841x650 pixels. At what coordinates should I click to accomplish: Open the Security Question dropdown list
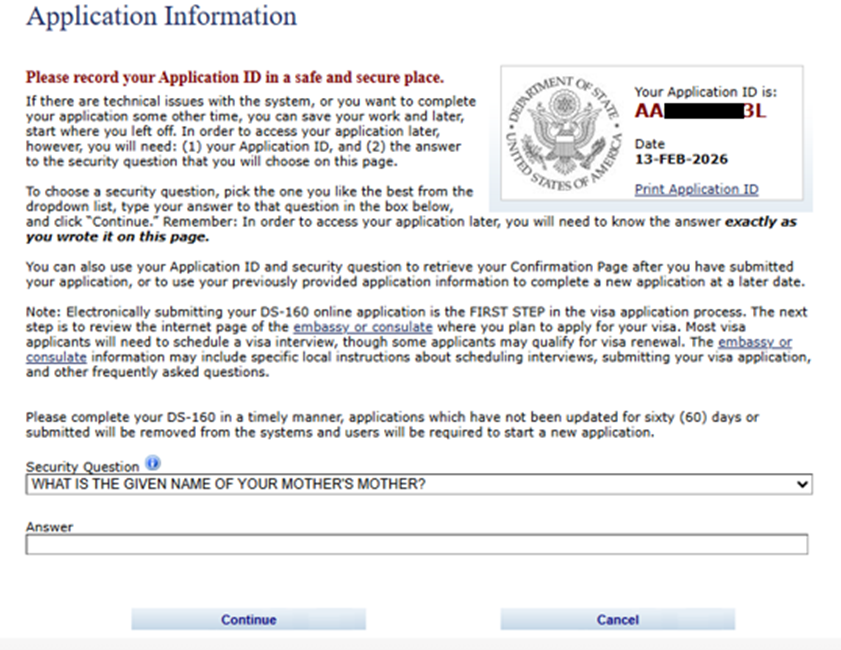click(418, 484)
